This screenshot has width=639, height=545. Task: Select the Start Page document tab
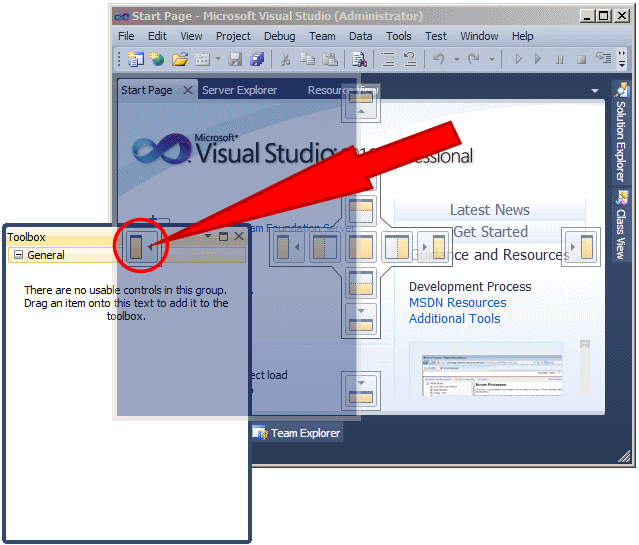click(147, 90)
